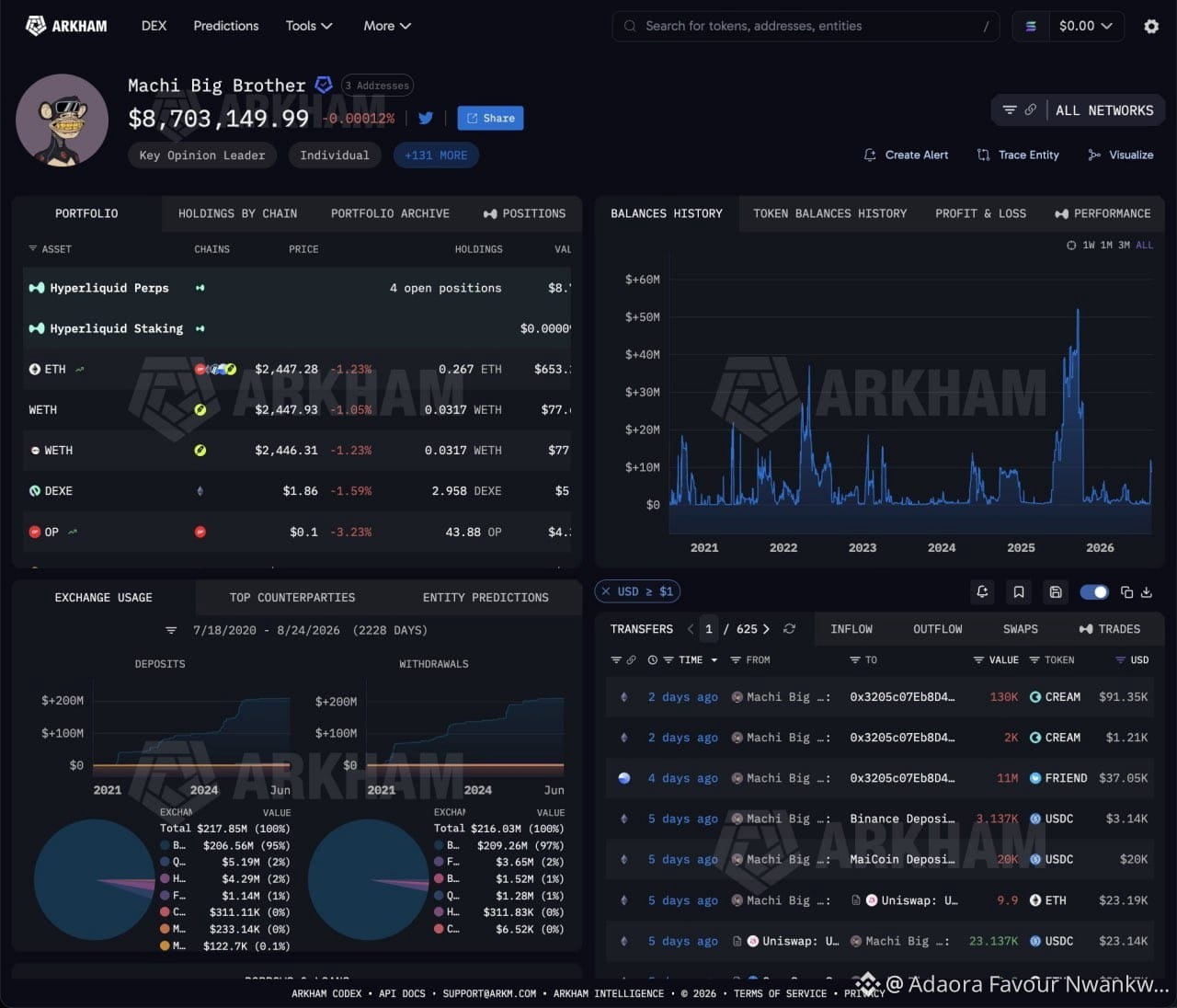
Task: Click the copy icon above the transfers table
Action: [1127, 592]
